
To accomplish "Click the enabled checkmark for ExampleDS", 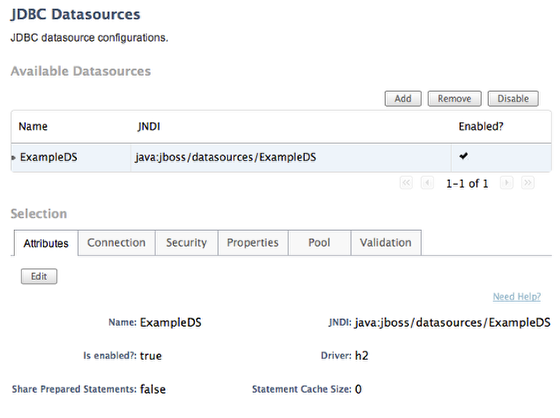I will click(x=464, y=156).
